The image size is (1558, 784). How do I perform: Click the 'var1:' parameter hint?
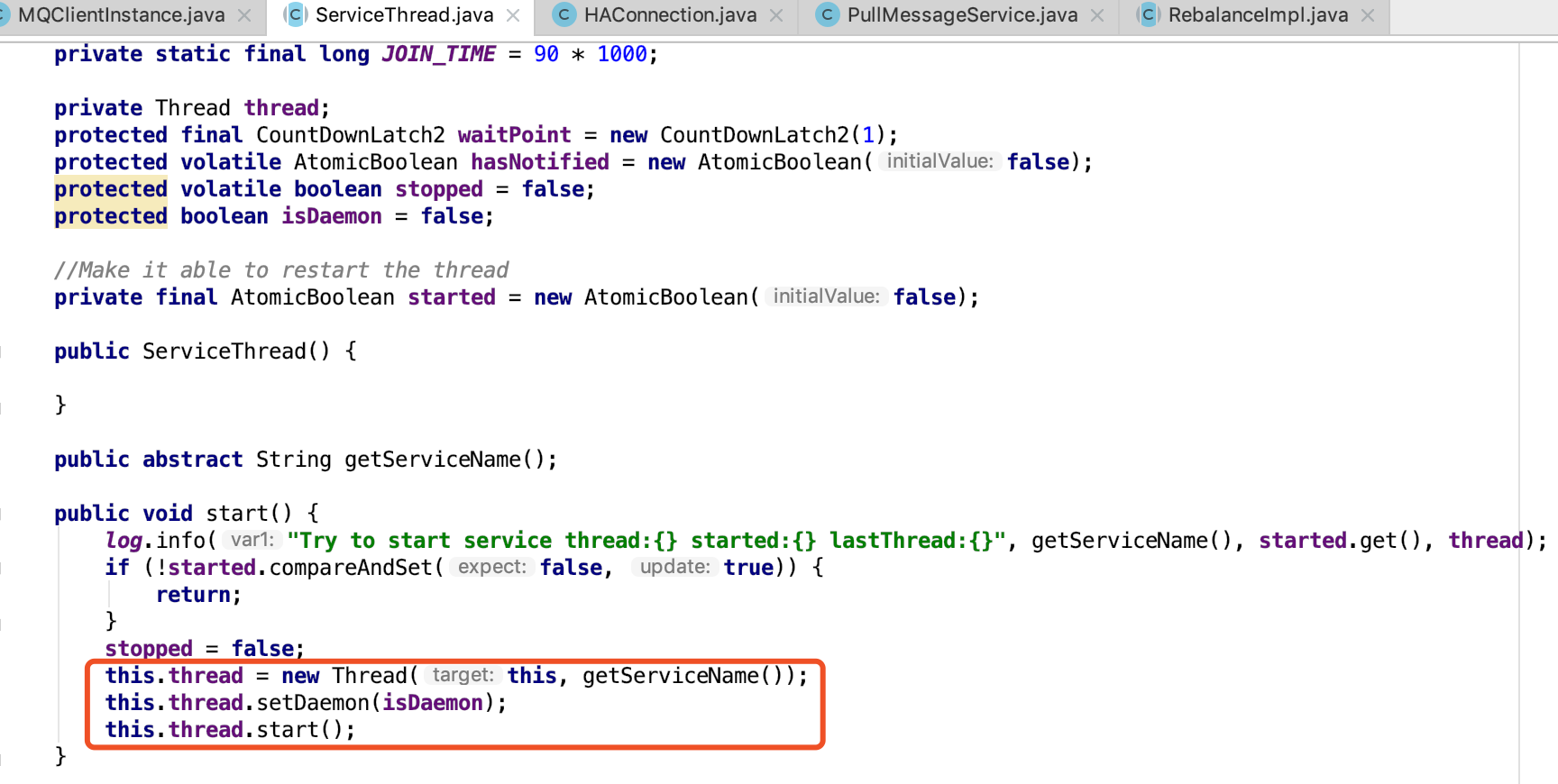point(252,540)
